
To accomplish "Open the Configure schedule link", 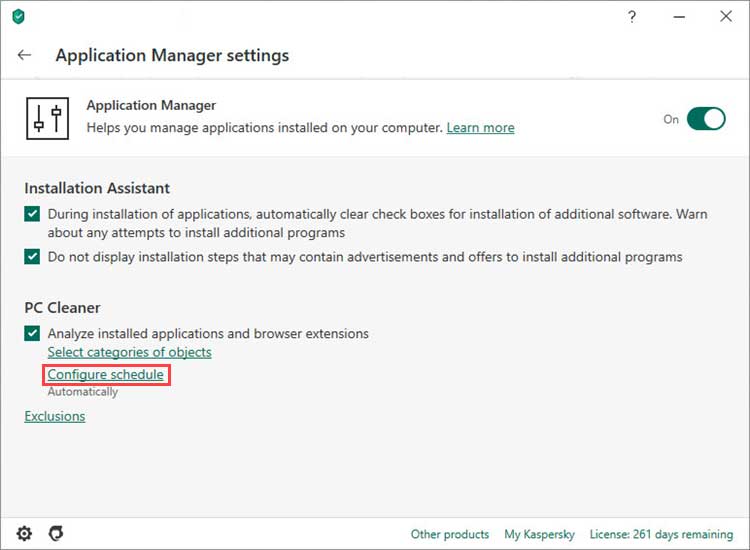I will [x=106, y=374].
